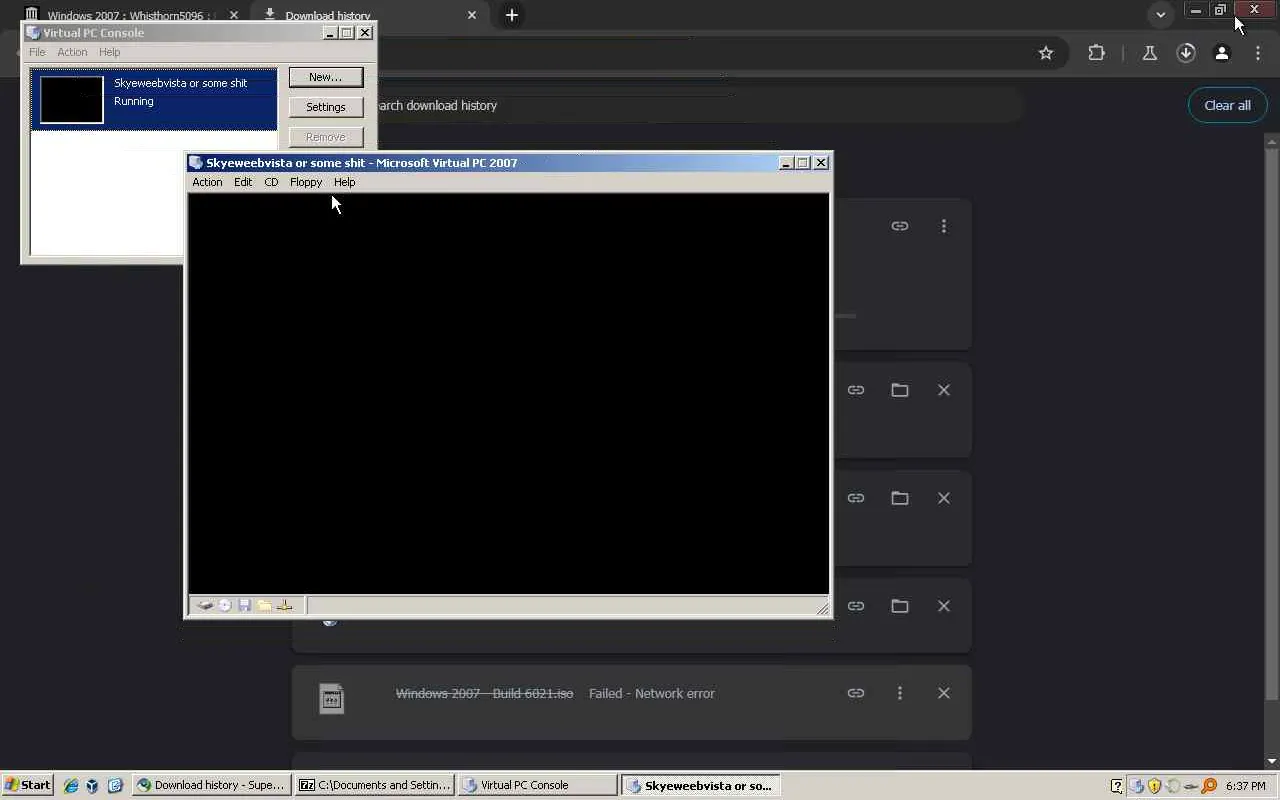Open the Action menu in the VM window
Viewport: 1280px width, 800px height.
tap(207, 182)
